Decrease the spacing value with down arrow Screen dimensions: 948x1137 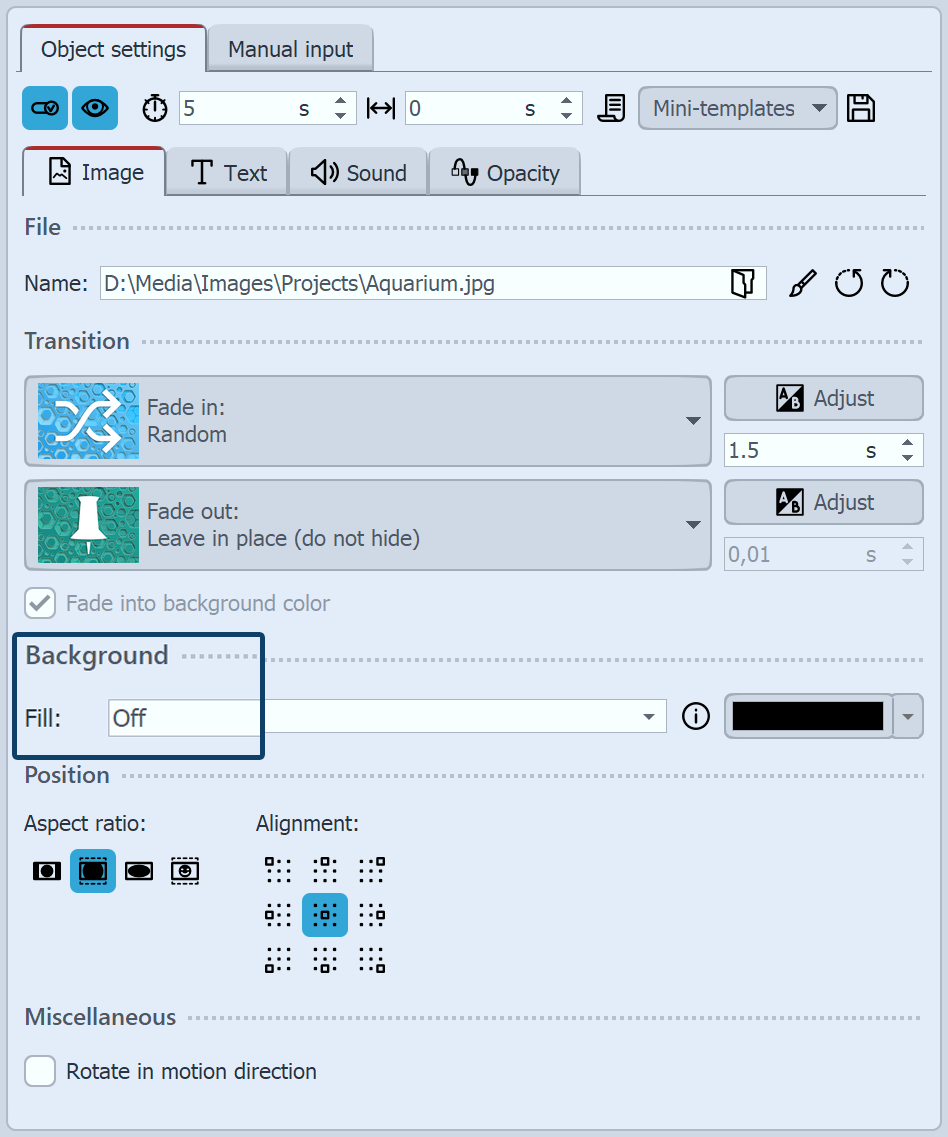pos(566,116)
